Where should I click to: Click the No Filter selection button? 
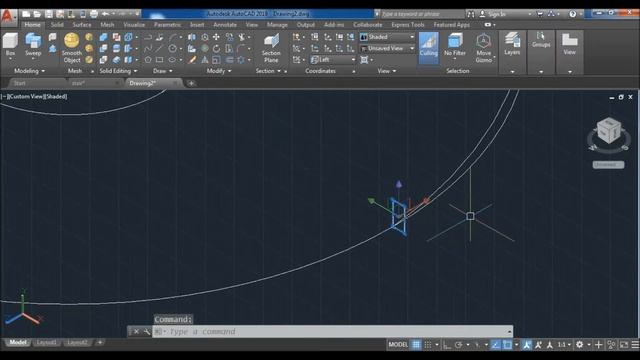(455, 45)
